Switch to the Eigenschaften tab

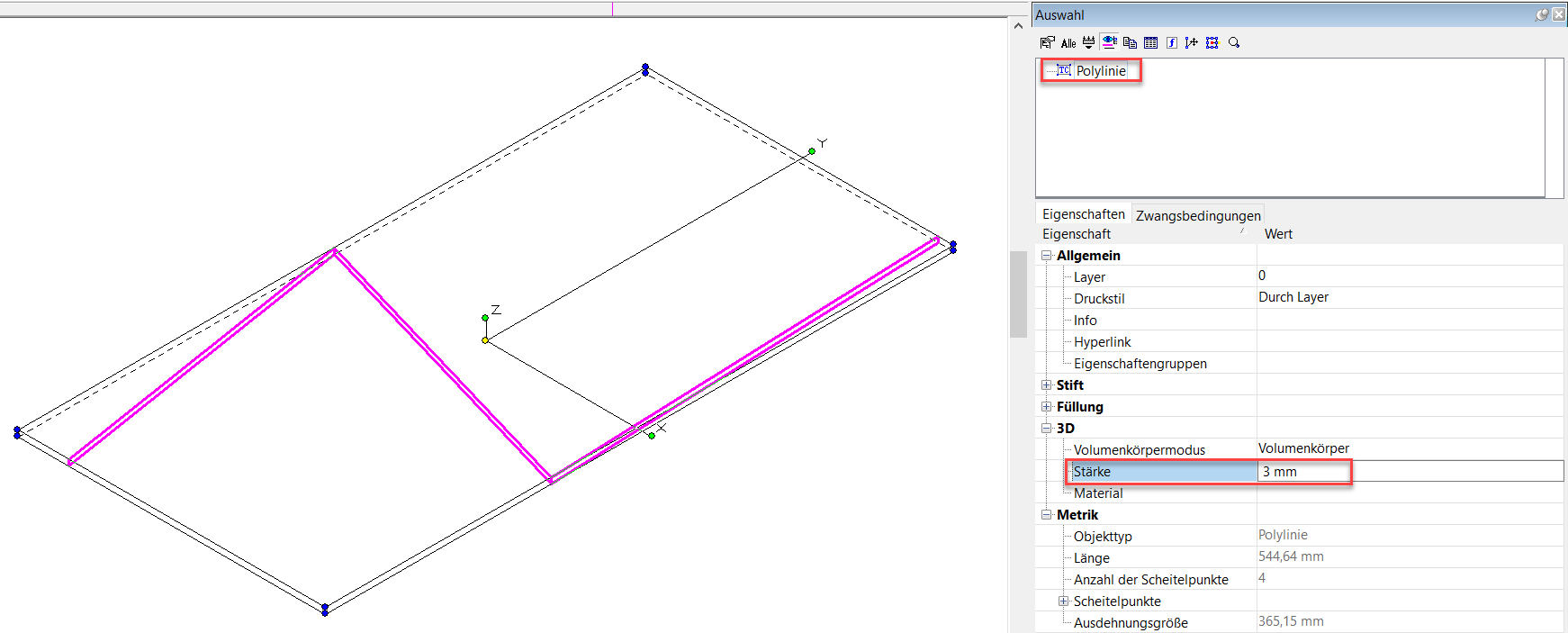[x=1084, y=214]
